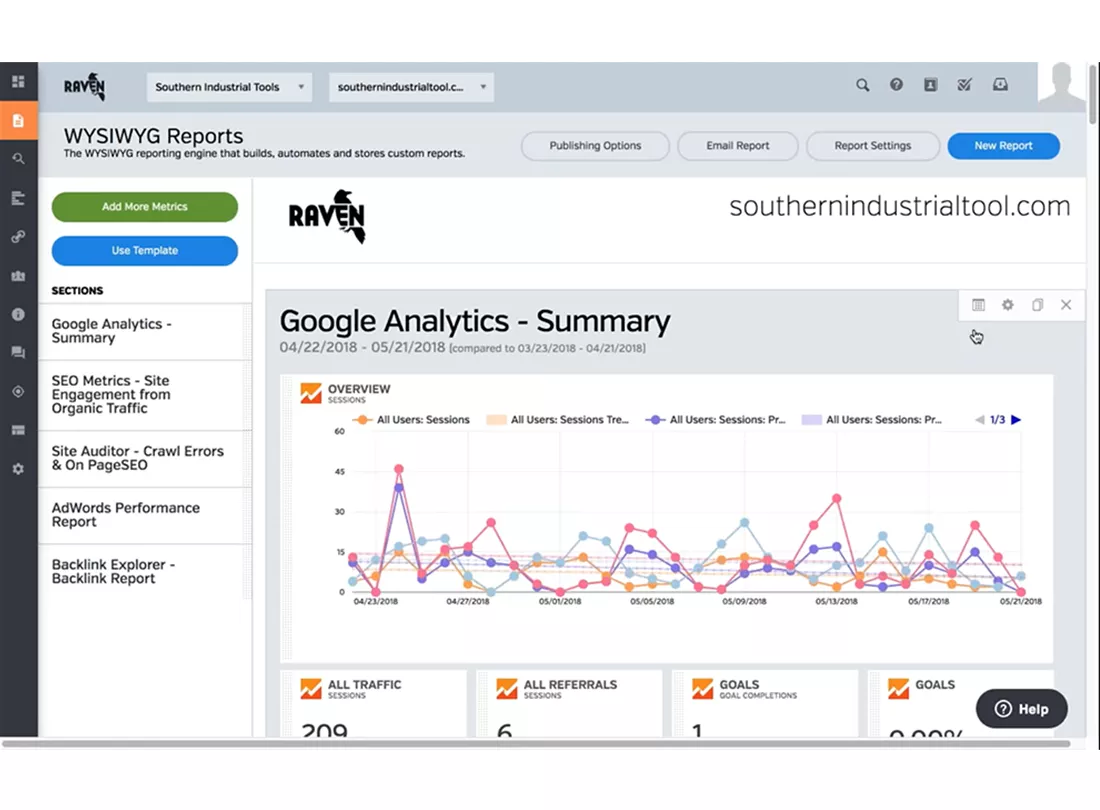
Task: Click the Use Template button
Action: [x=145, y=250]
